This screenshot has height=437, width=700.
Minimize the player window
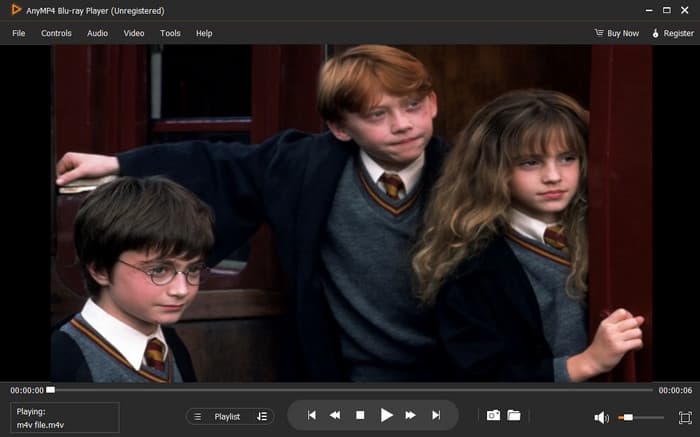coord(649,10)
